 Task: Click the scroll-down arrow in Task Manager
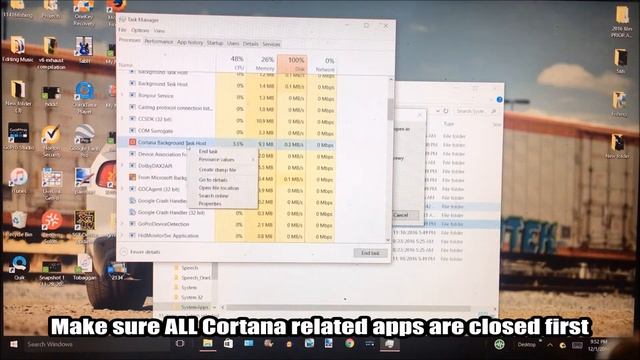pos(388,240)
